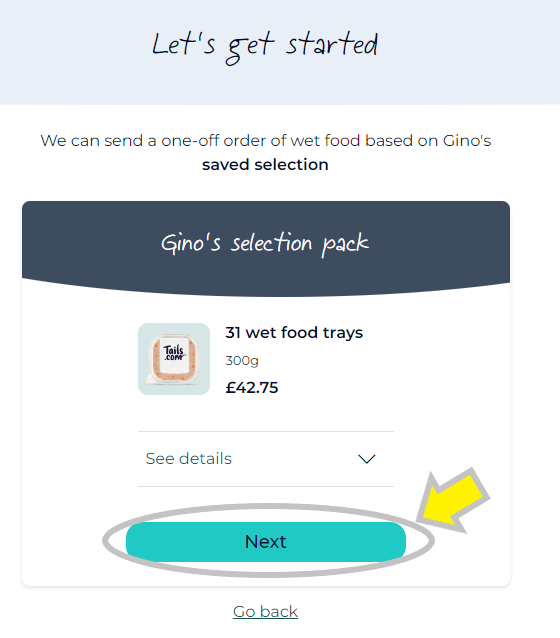
Task: Click the Gino's selection pack header
Action: (x=265, y=243)
